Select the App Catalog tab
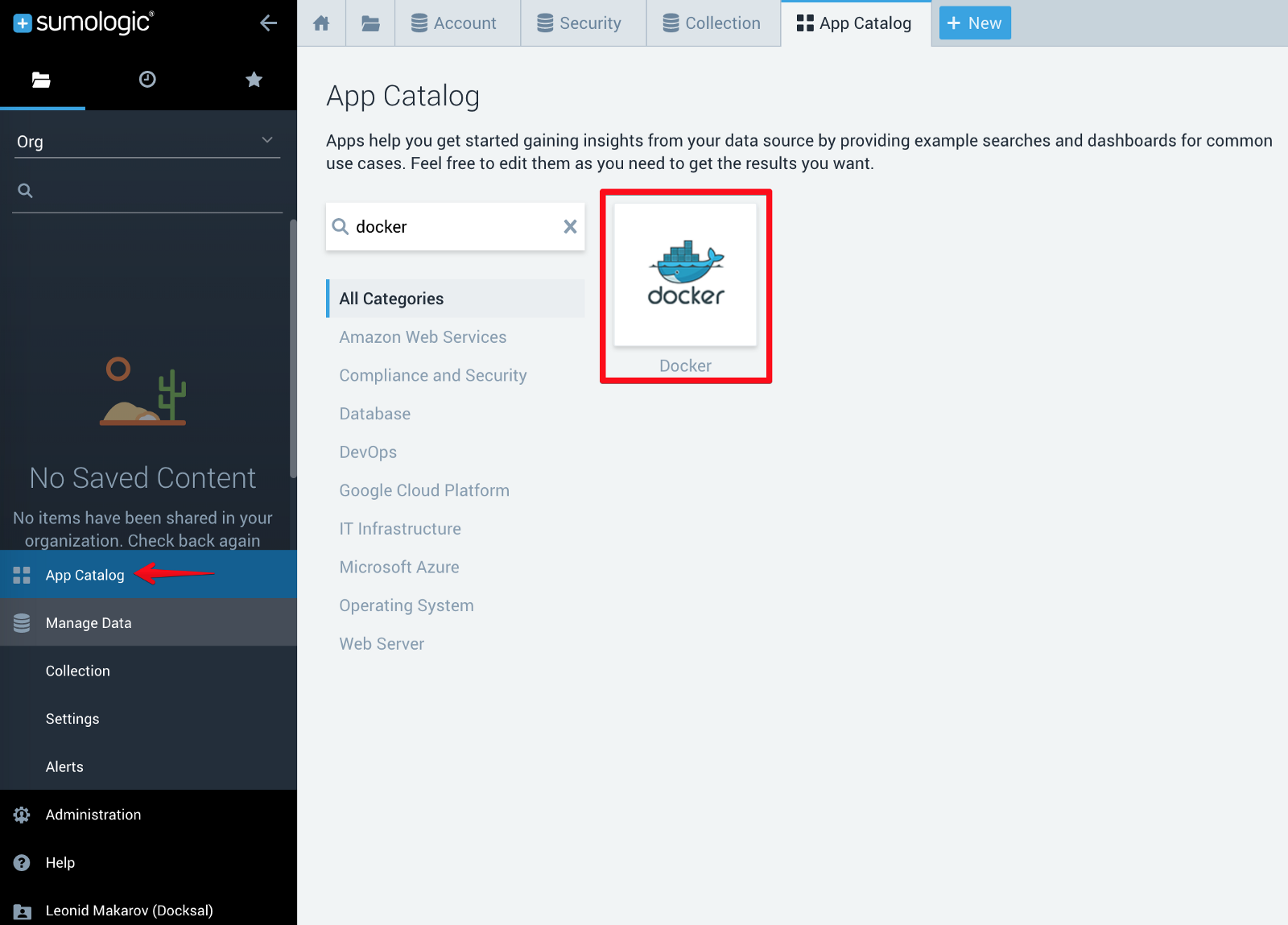Screen dimensions: 1288x925 click(x=856, y=23)
